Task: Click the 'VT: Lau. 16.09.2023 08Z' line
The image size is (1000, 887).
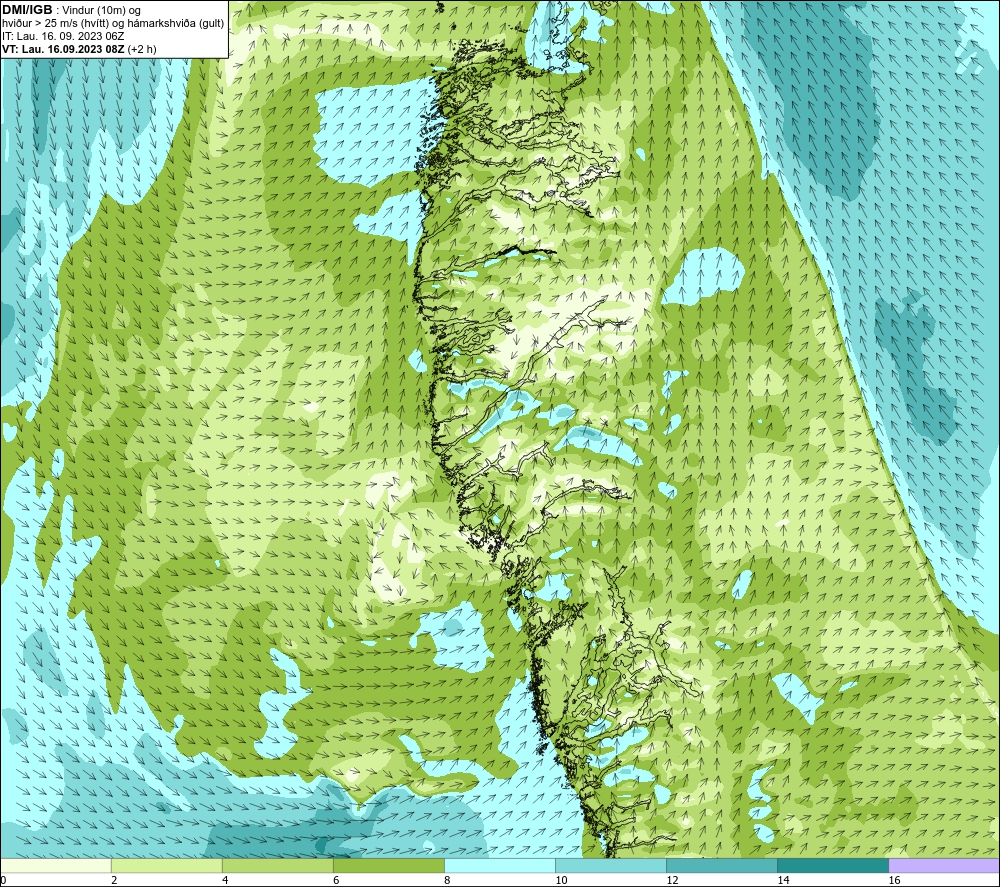Action: (x=79, y=49)
